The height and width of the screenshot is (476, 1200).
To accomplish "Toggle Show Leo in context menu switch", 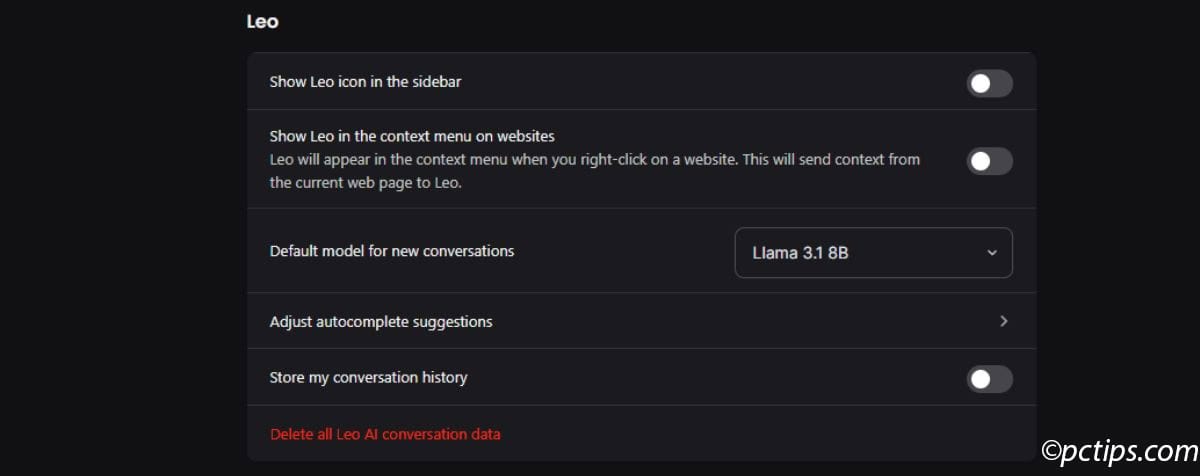I will click(989, 161).
